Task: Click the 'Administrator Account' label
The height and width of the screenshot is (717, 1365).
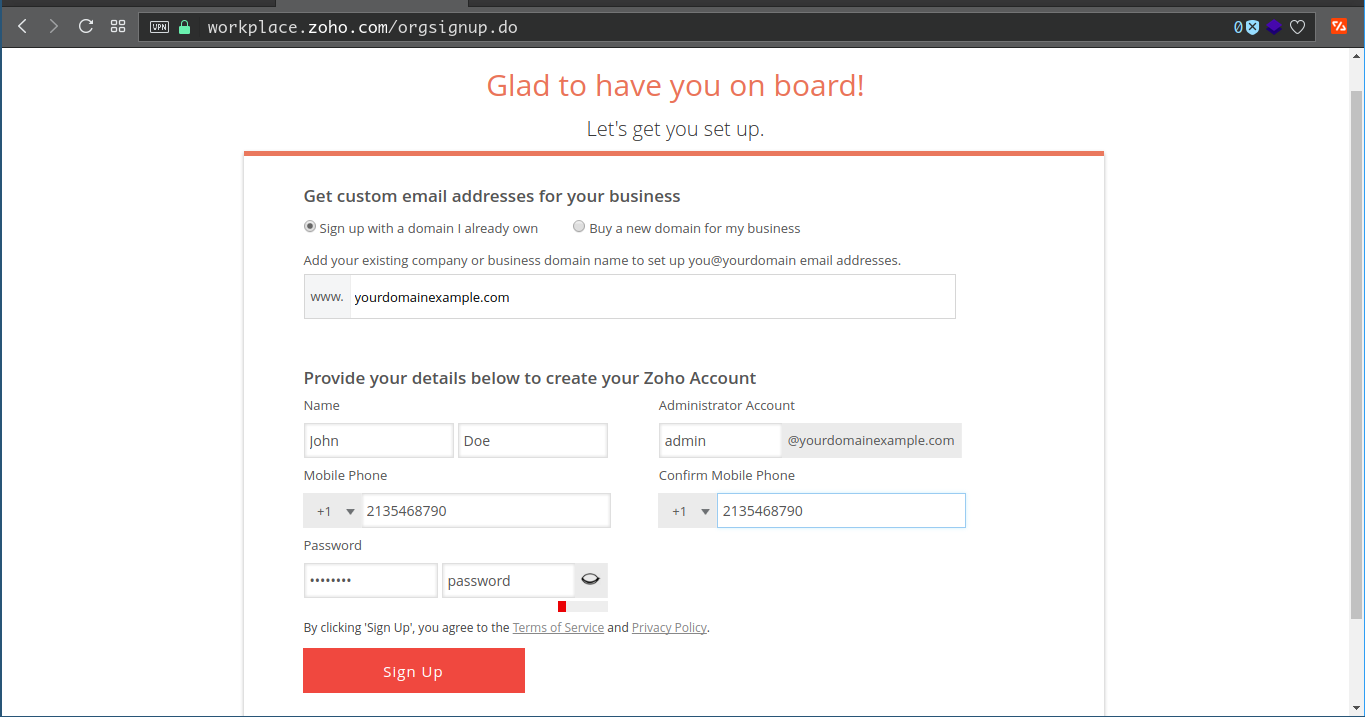Action: pyautogui.click(x=727, y=405)
